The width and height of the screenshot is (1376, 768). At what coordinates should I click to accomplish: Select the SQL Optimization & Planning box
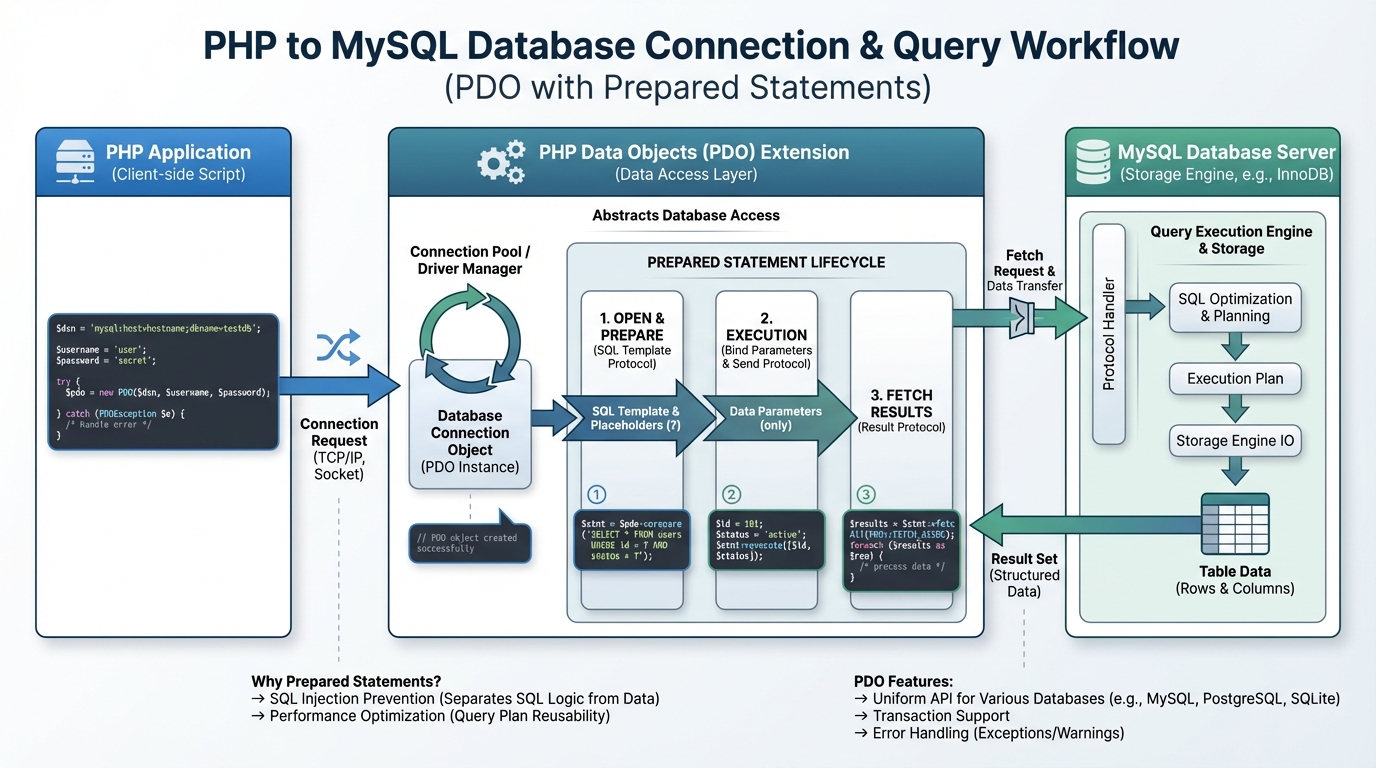1235,307
